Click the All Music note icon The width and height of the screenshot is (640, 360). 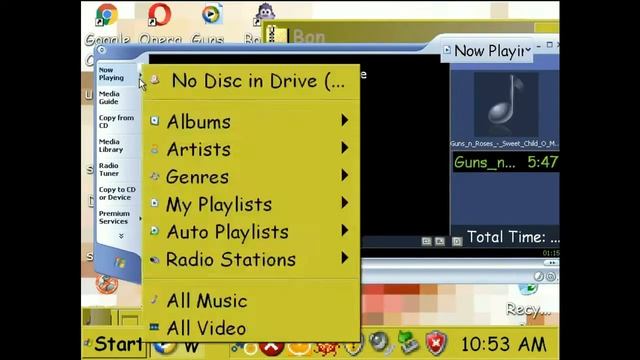tap(154, 299)
